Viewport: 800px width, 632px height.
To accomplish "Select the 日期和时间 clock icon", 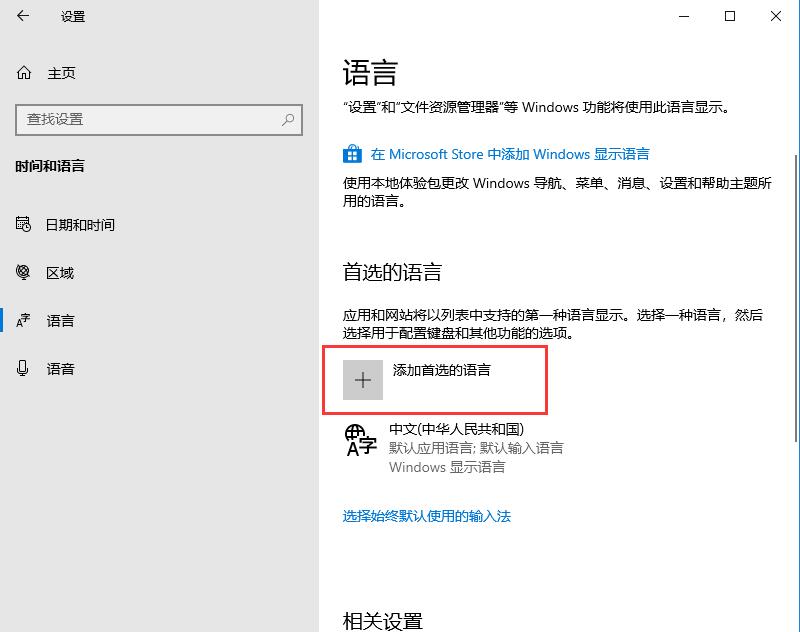I will pyautogui.click(x=24, y=224).
